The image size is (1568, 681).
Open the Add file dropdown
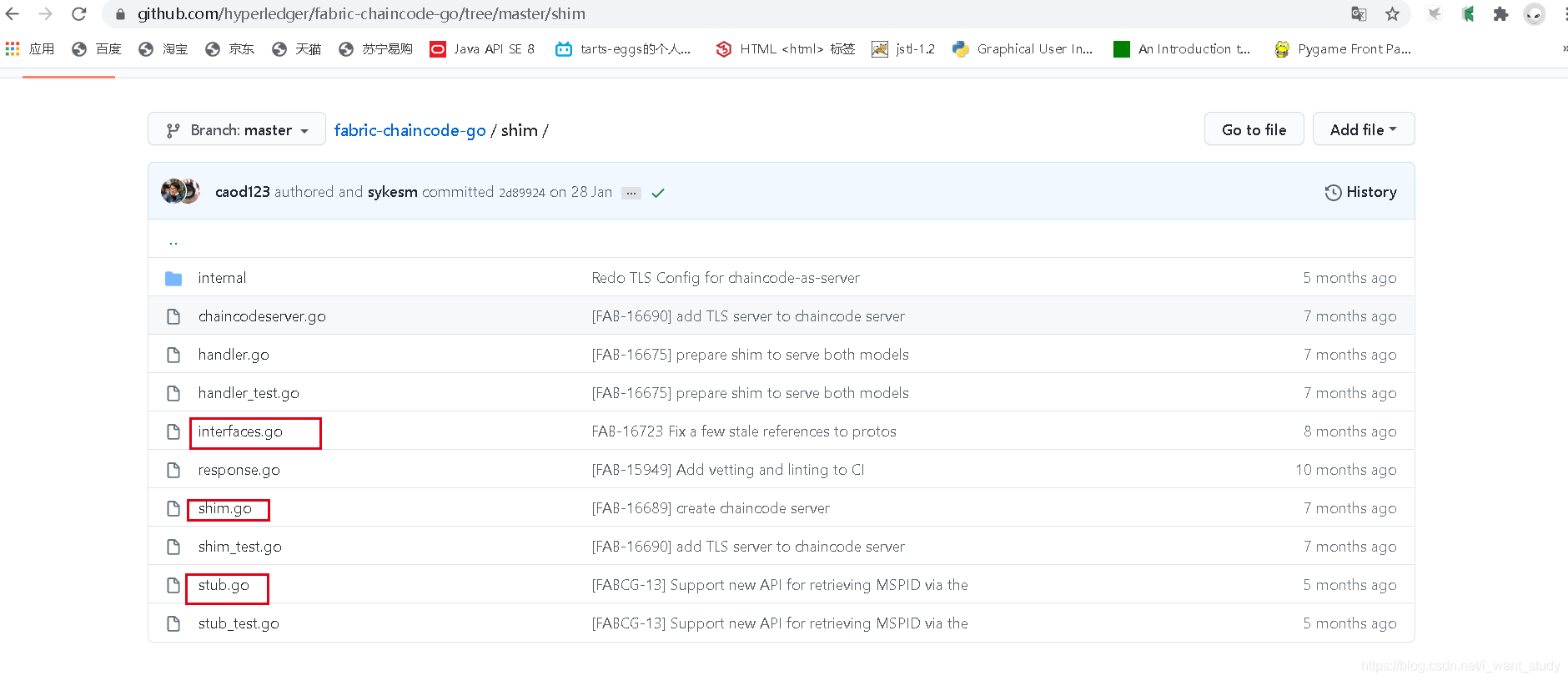pos(1364,129)
